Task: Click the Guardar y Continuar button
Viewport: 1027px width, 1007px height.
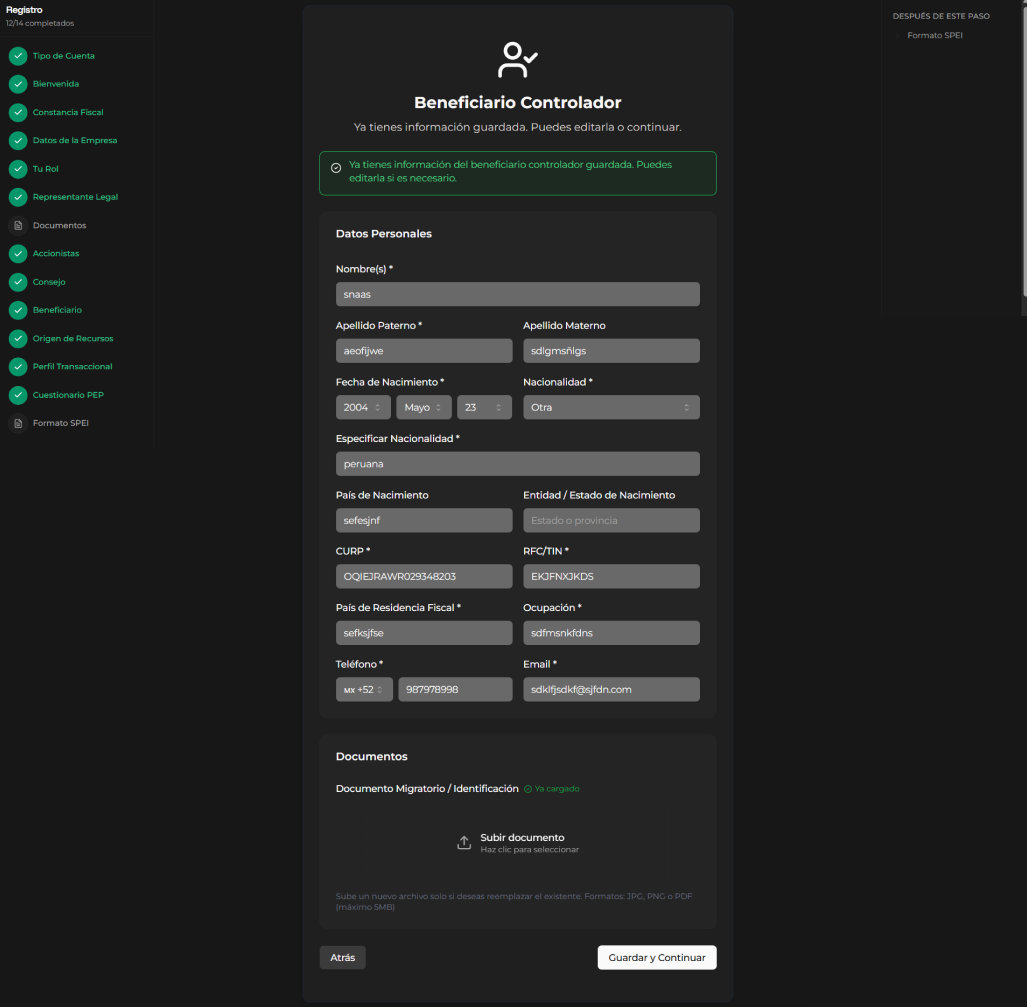Action: [657, 957]
